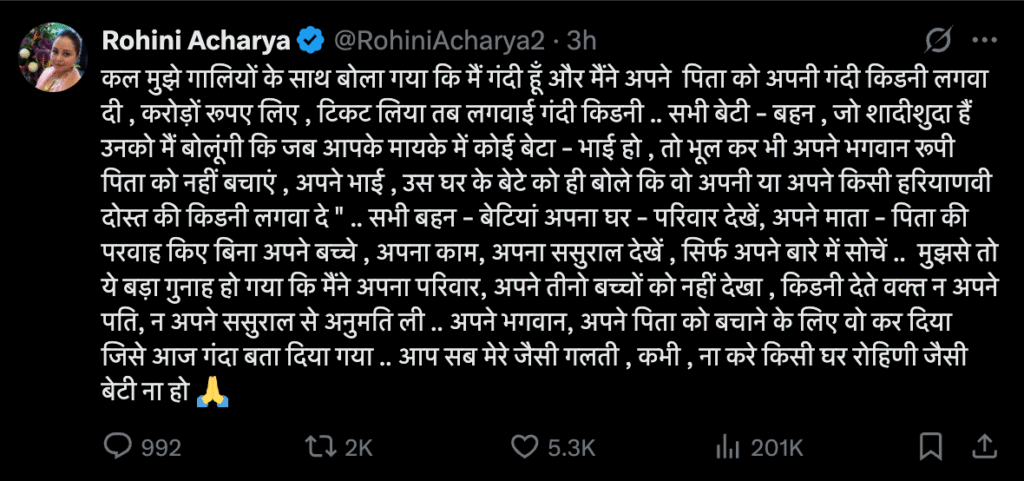Click the Grok circle-slash icon
1024x481 pixels.
939,41
